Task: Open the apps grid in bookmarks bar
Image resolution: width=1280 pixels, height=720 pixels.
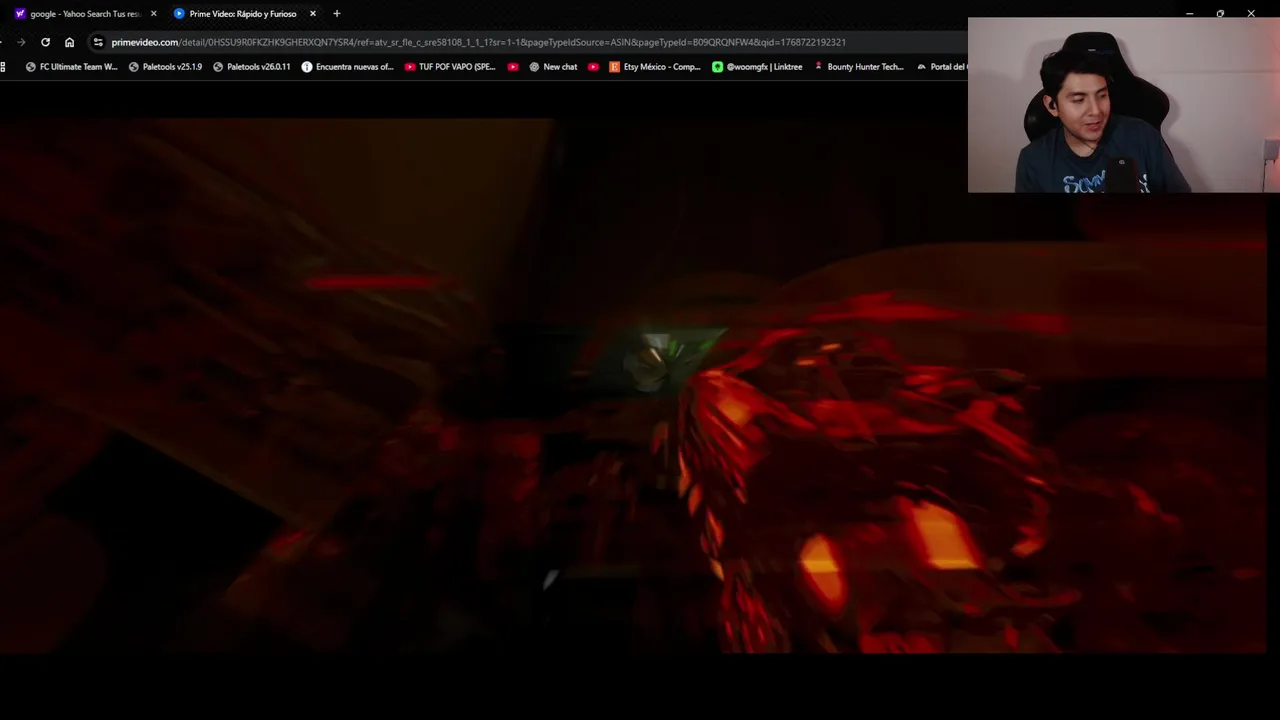Action: [x=4, y=67]
